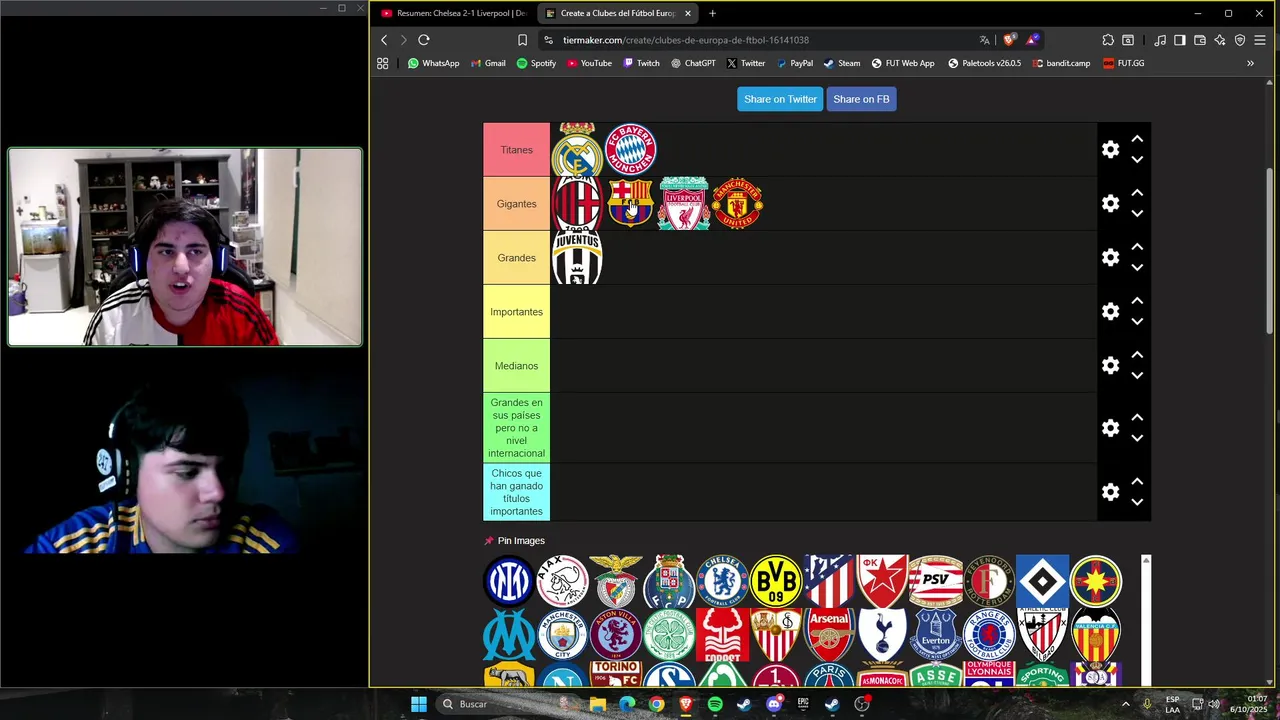Click the Medianos tier label

click(x=516, y=366)
